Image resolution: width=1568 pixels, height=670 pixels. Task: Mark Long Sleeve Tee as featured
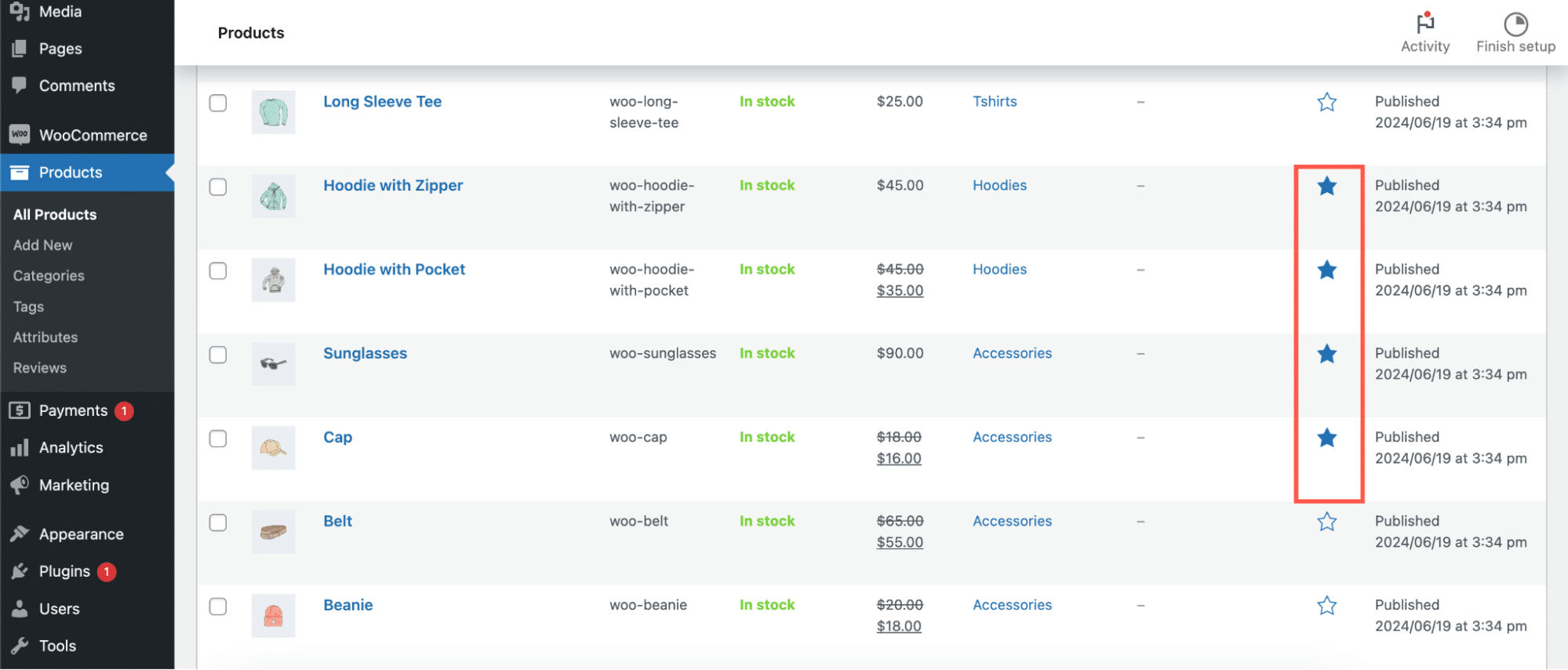[1326, 103]
